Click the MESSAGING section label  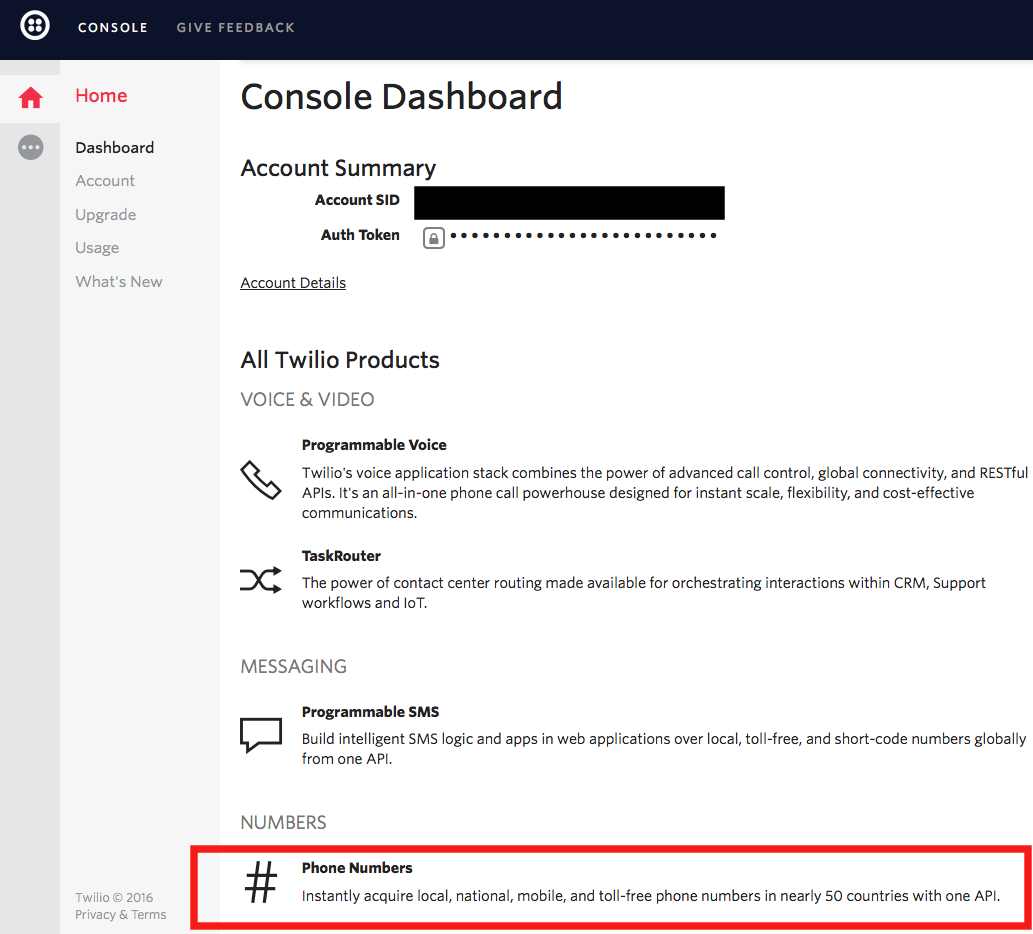(293, 667)
